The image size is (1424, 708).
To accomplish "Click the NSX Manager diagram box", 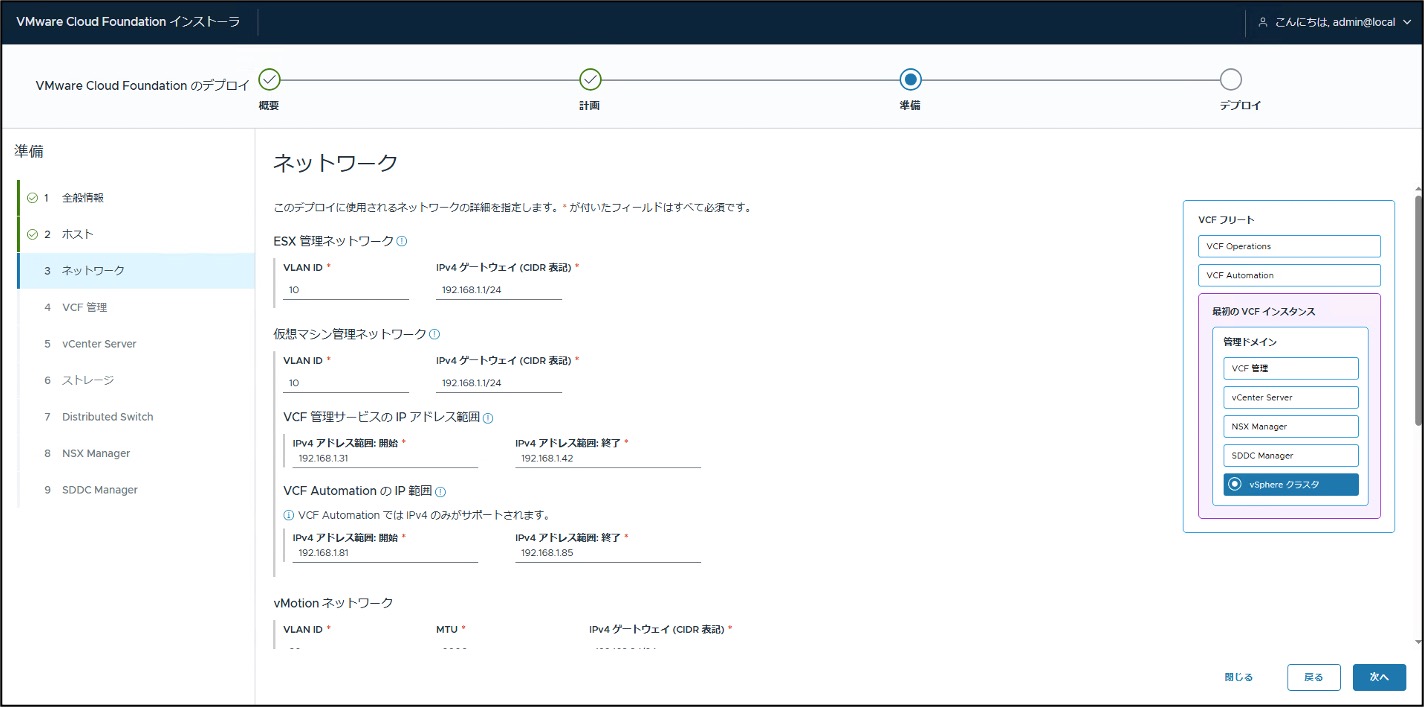I will point(1291,426).
